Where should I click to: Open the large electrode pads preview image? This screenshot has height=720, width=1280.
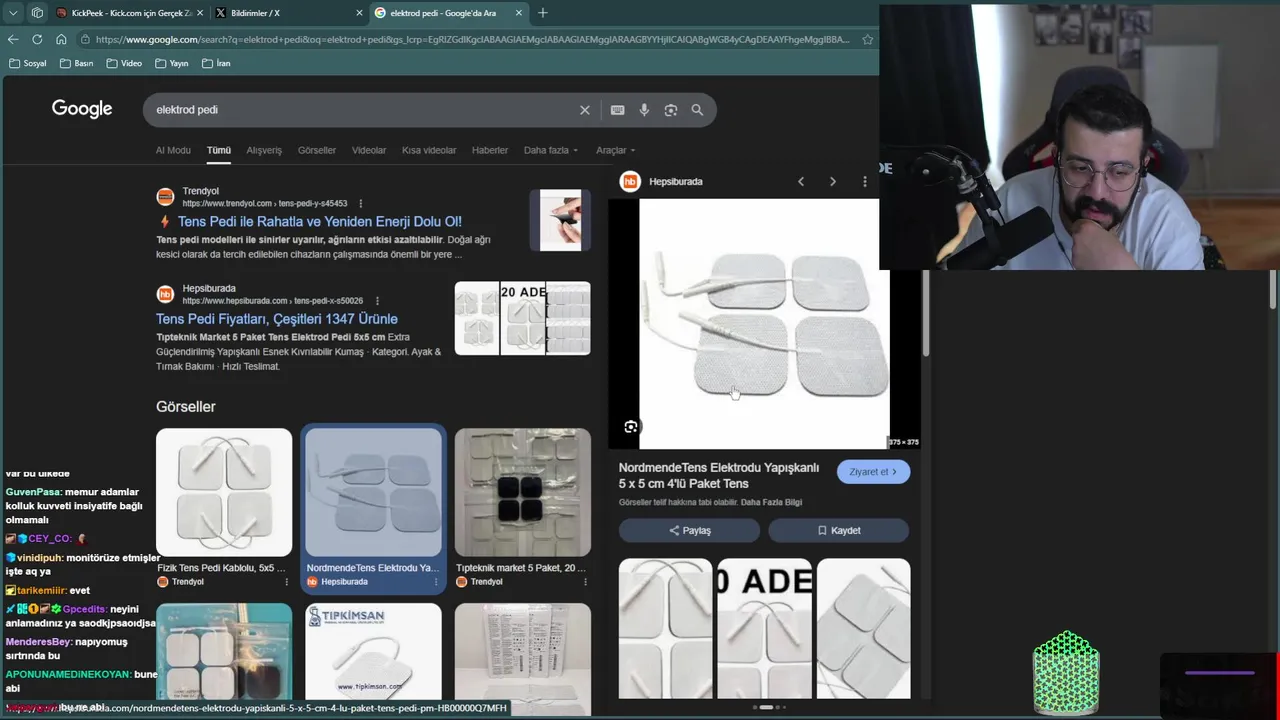pyautogui.click(x=764, y=324)
